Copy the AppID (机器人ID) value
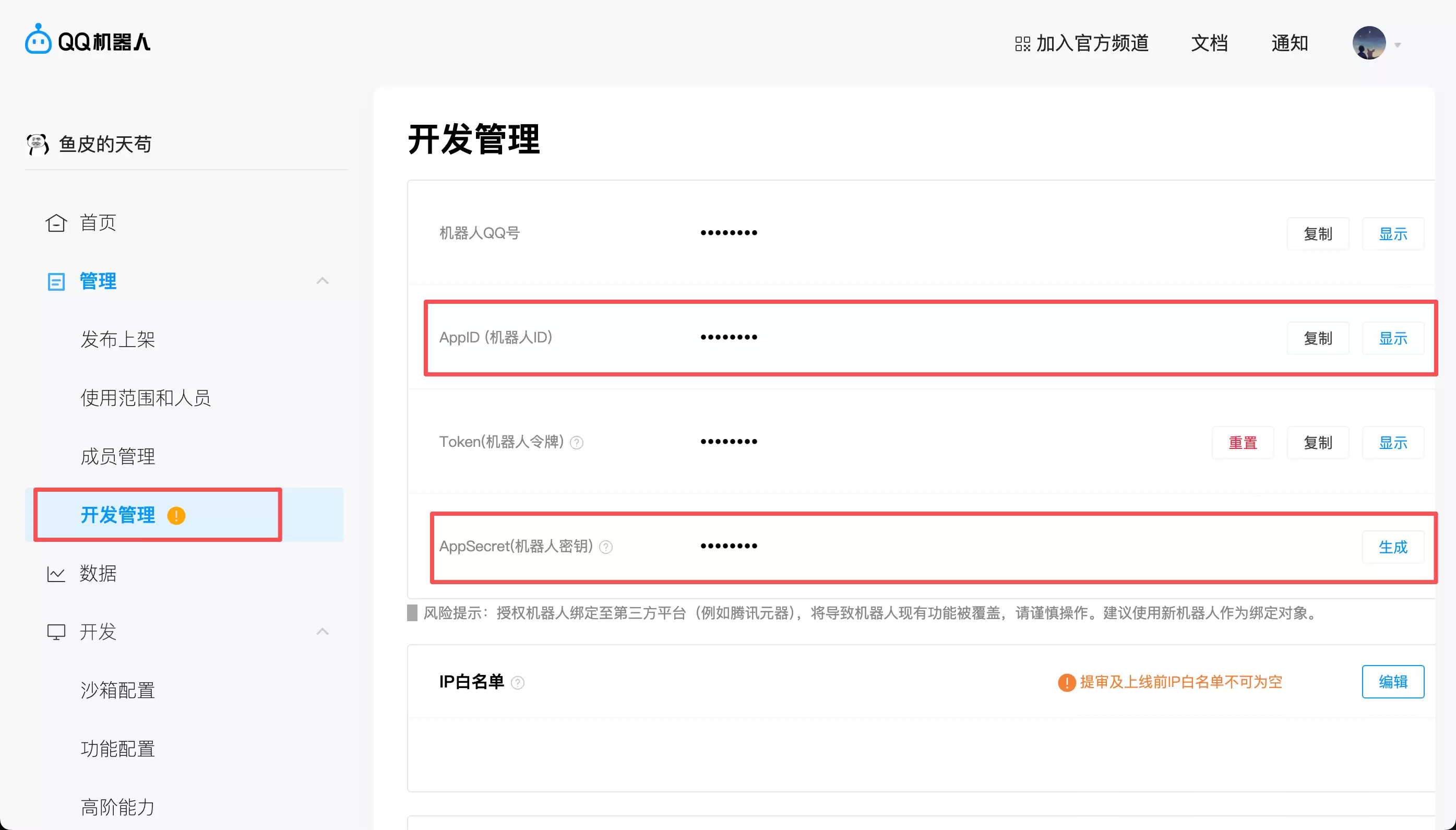Image resolution: width=1456 pixels, height=830 pixels. pyautogui.click(x=1318, y=338)
